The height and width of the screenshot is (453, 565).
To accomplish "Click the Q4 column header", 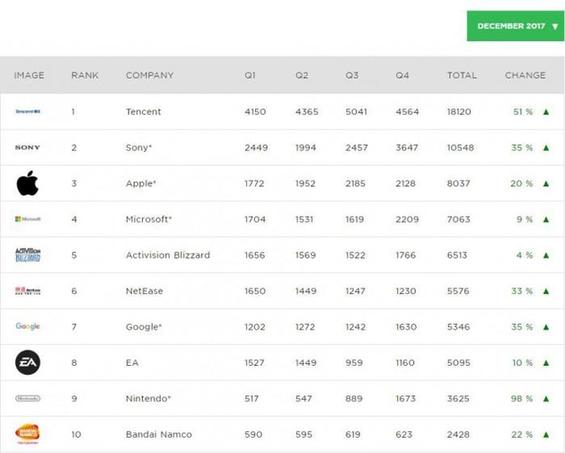I will coord(402,75).
